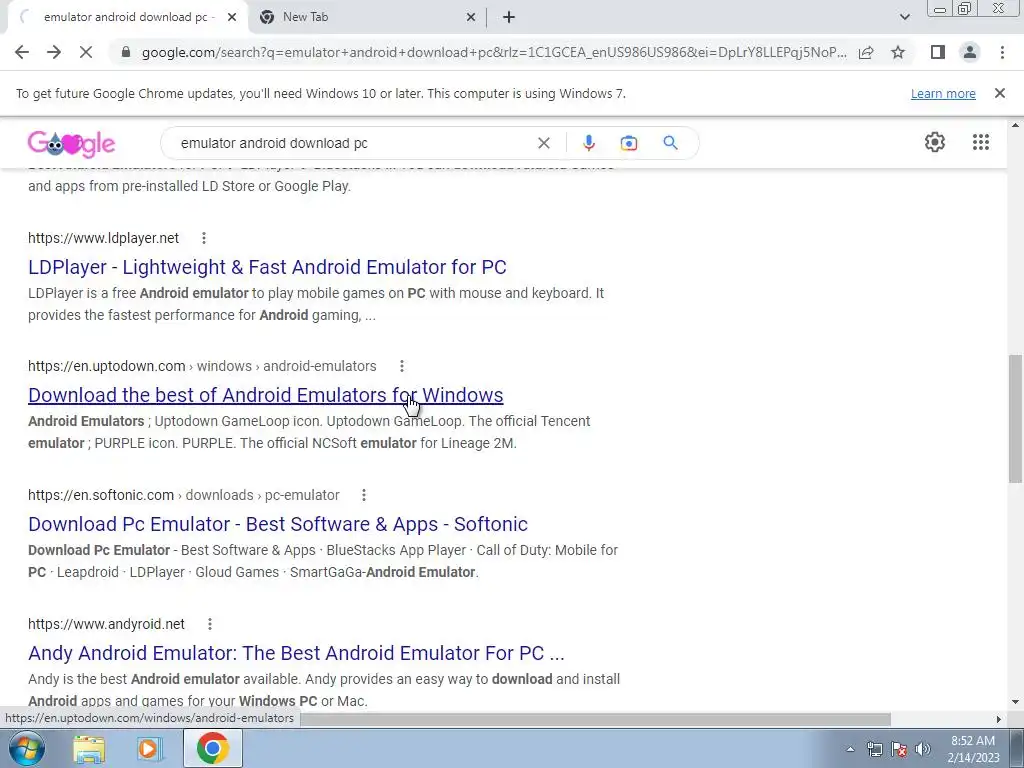Open Windows Explorer from the taskbar
The height and width of the screenshot is (768, 1024).
pos(89,748)
